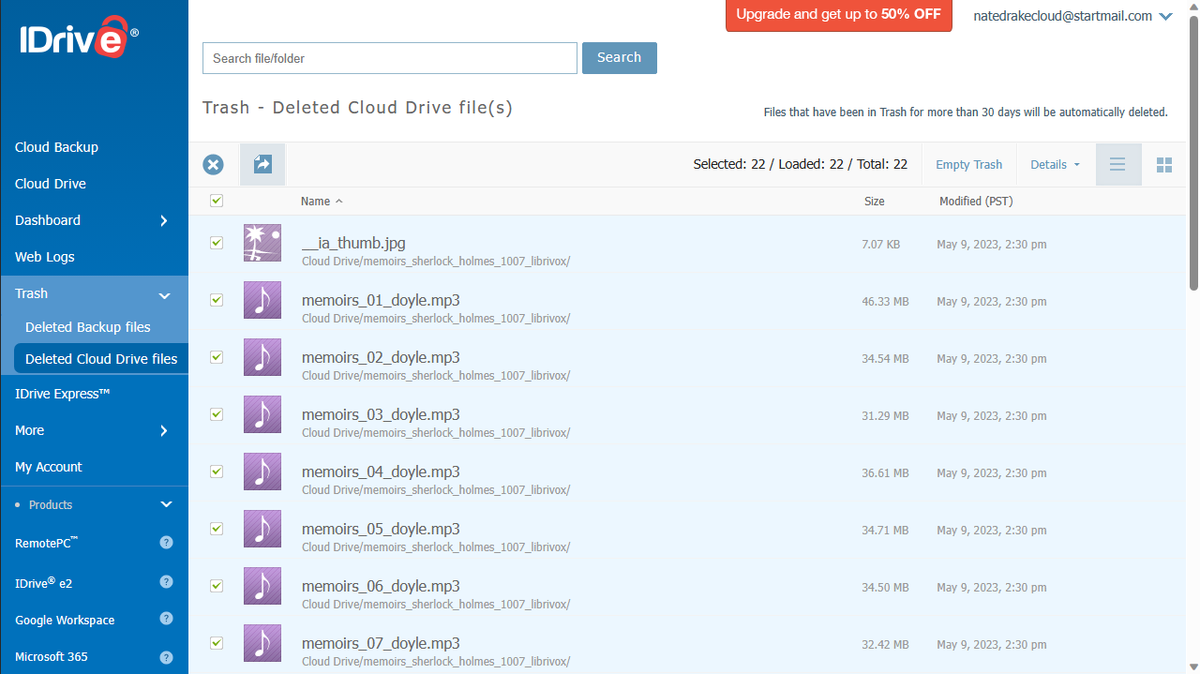
Task: Click the clear selection X icon
Action: [212, 164]
